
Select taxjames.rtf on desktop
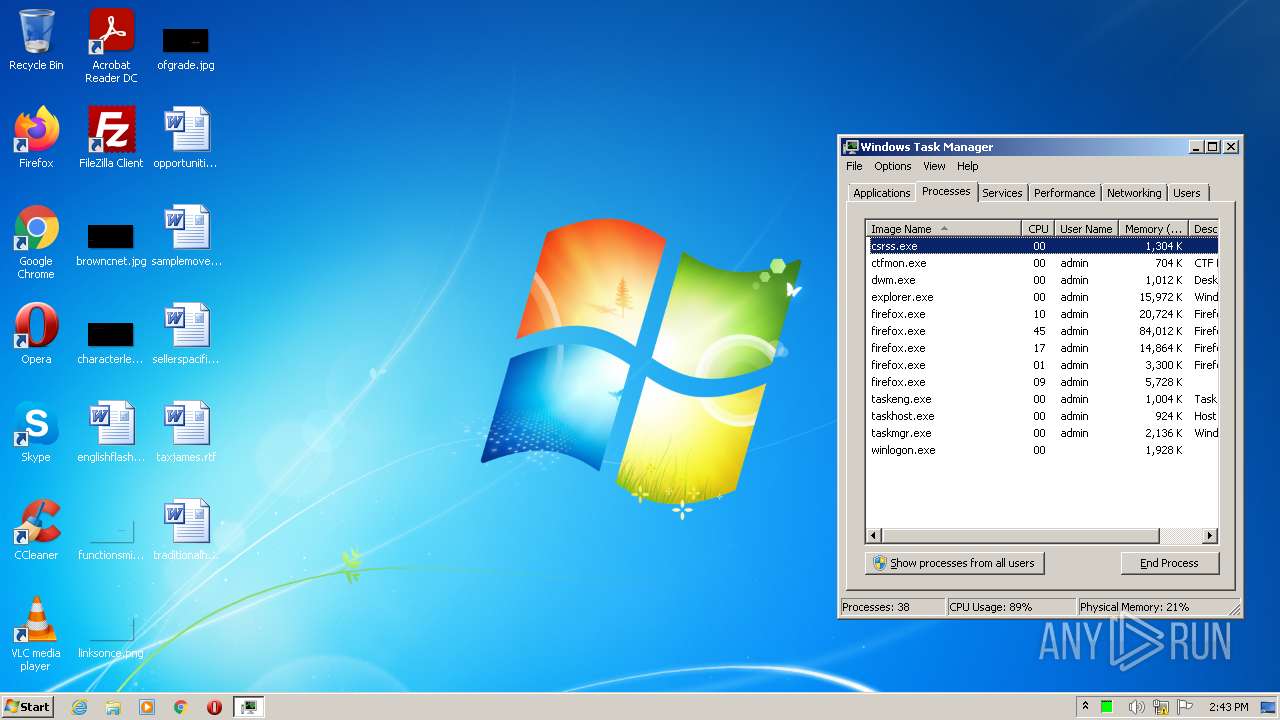pyautogui.click(x=186, y=432)
